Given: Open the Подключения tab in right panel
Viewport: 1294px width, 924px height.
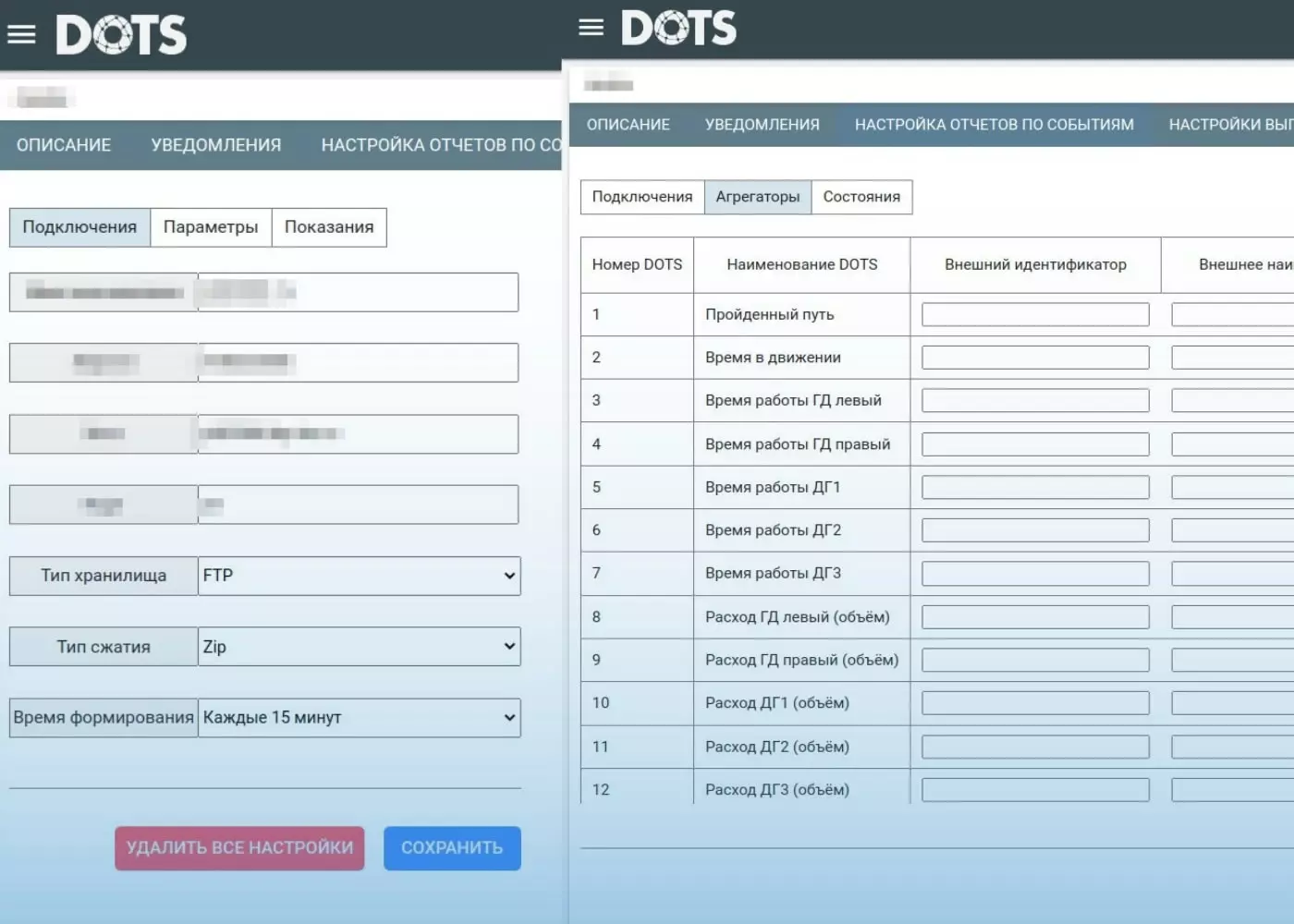Looking at the screenshot, I should 642,197.
